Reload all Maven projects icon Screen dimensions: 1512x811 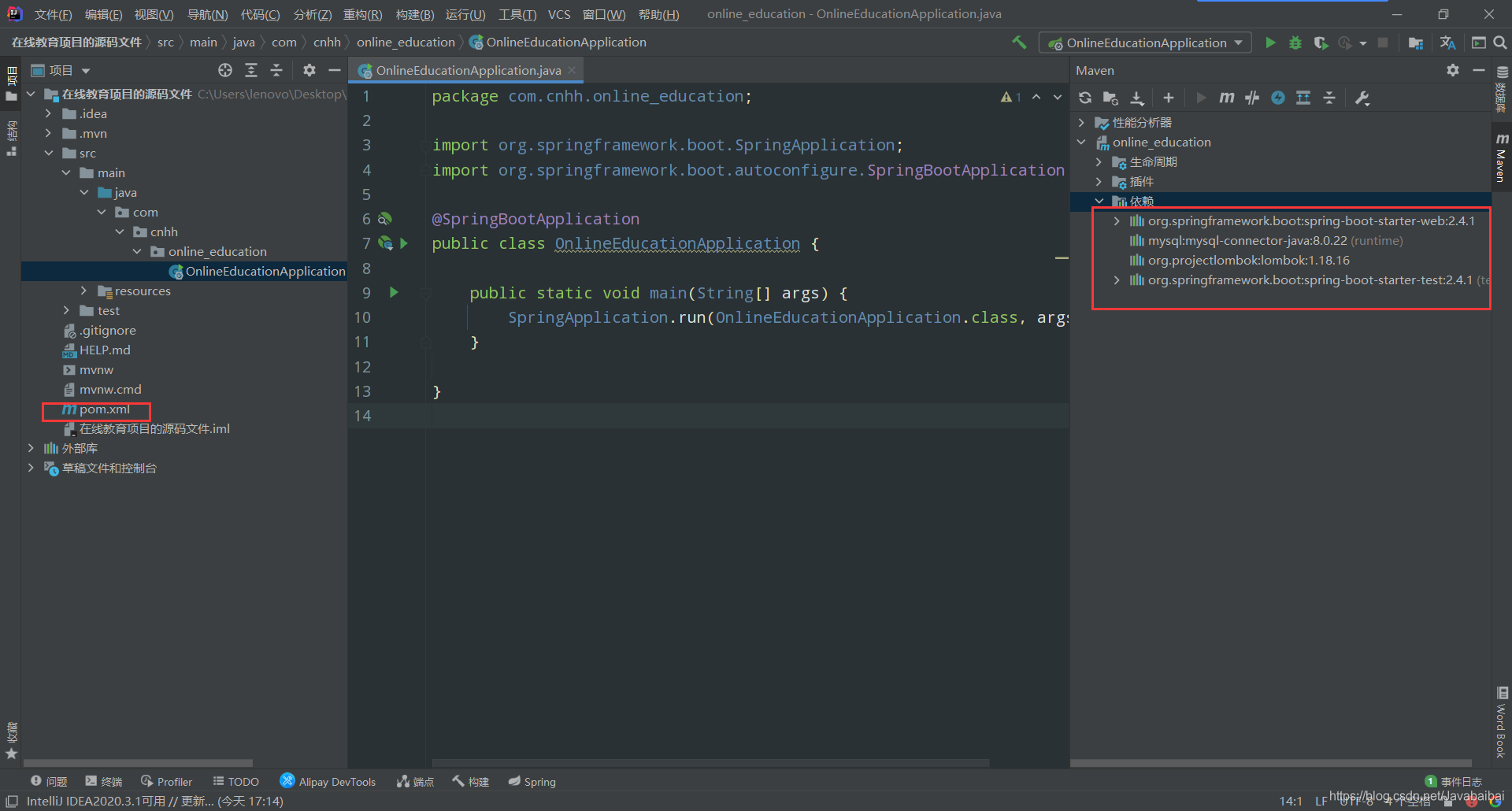pyautogui.click(x=1085, y=98)
